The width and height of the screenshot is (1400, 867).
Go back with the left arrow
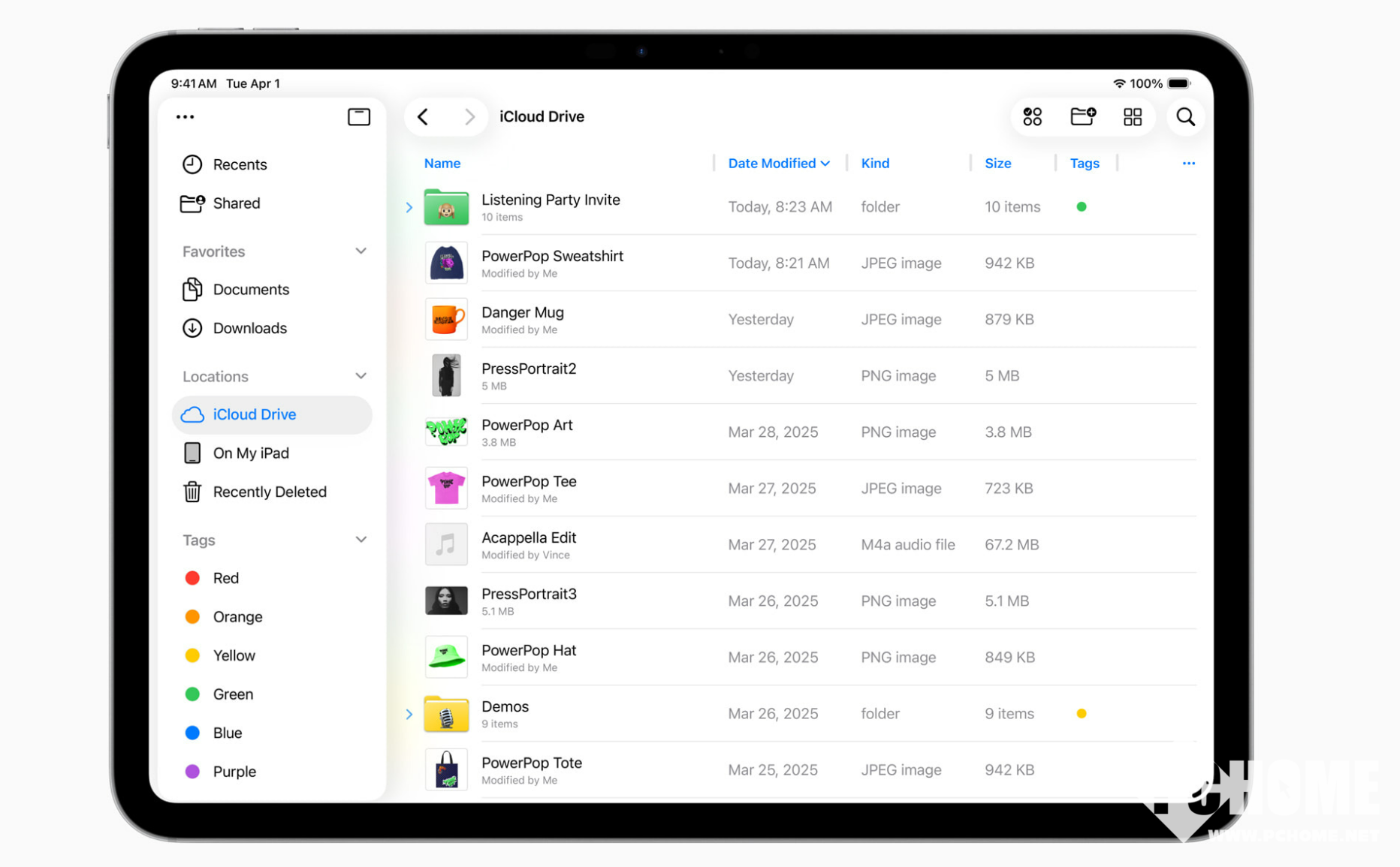423,117
